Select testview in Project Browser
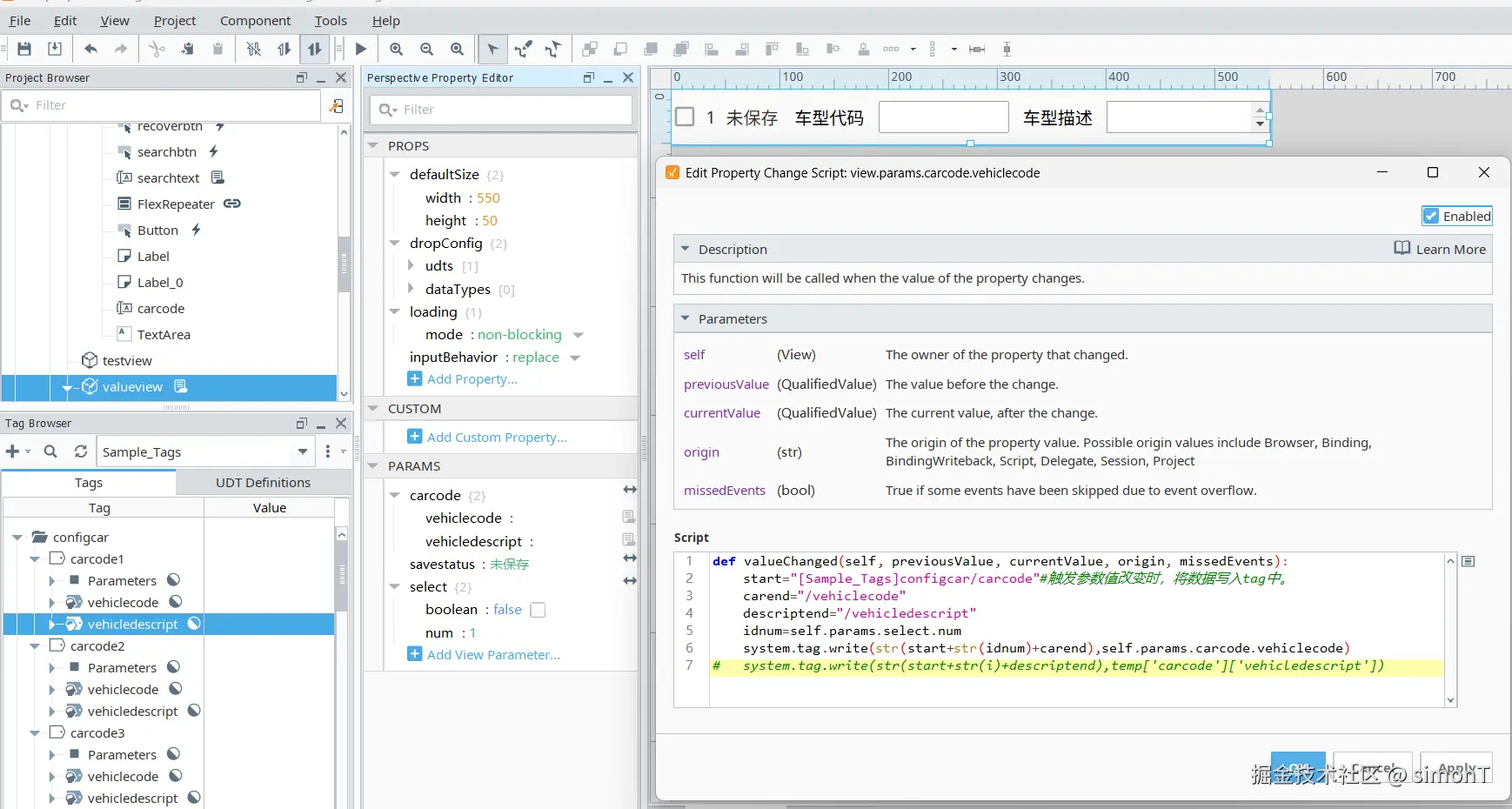This screenshot has width=1512, height=809. (x=127, y=360)
